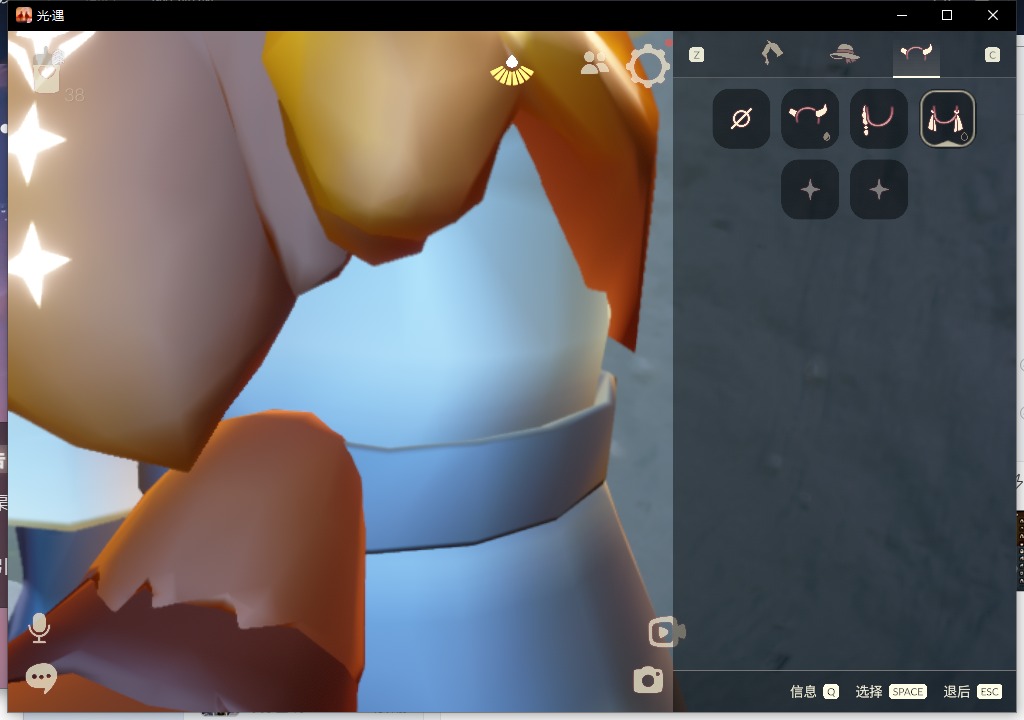Click the 信息 Q info button
This screenshot has width=1024, height=720.
tap(814, 692)
